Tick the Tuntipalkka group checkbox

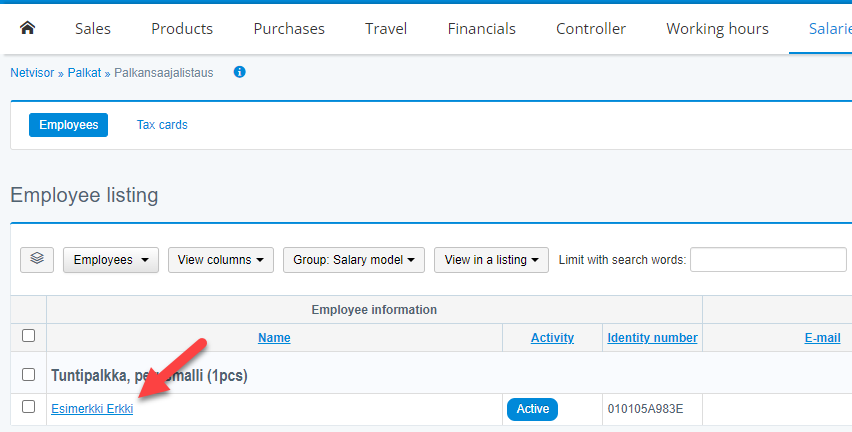pos(28,374)
